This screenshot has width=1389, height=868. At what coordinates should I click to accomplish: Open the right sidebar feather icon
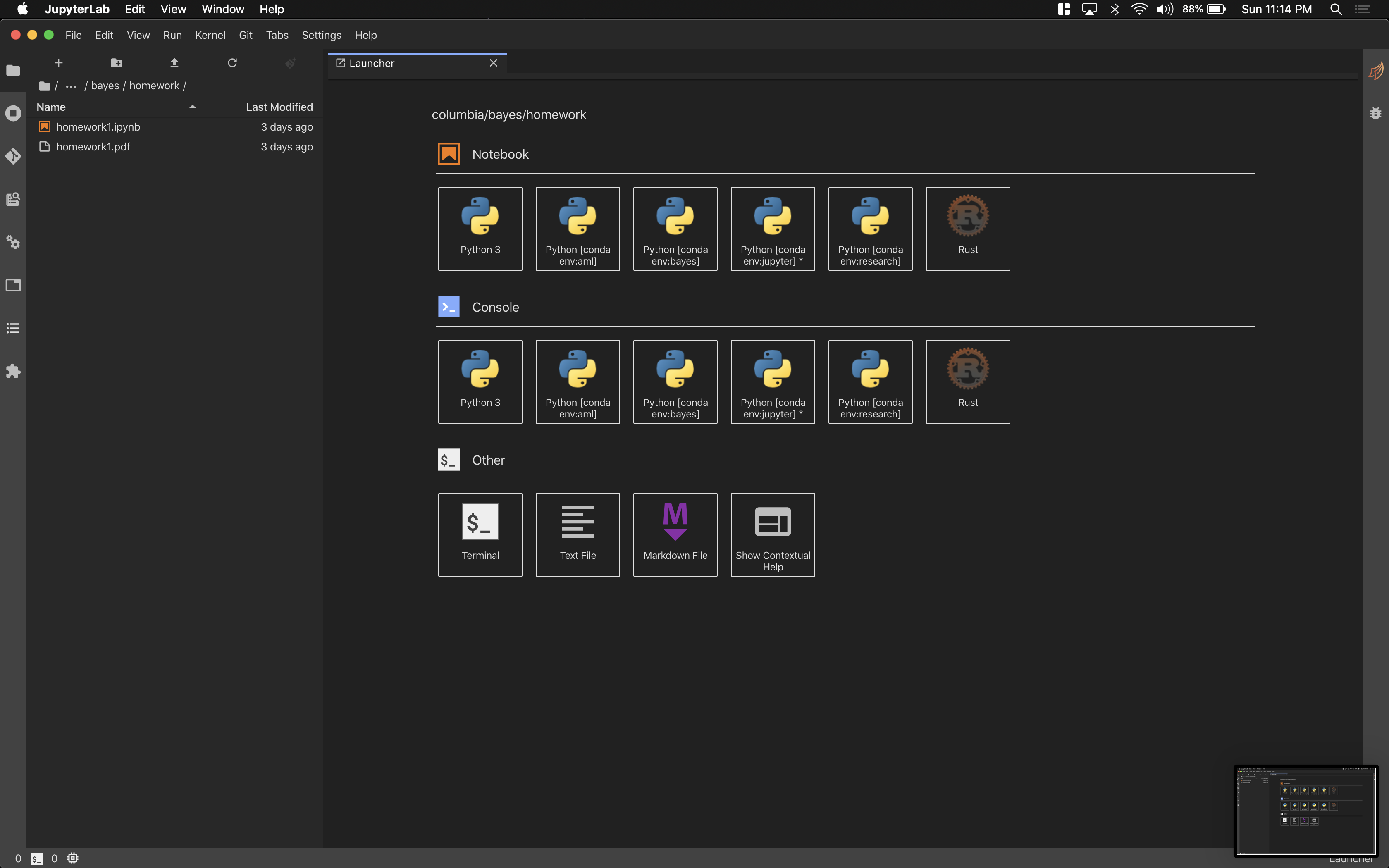pos(1376,71)
